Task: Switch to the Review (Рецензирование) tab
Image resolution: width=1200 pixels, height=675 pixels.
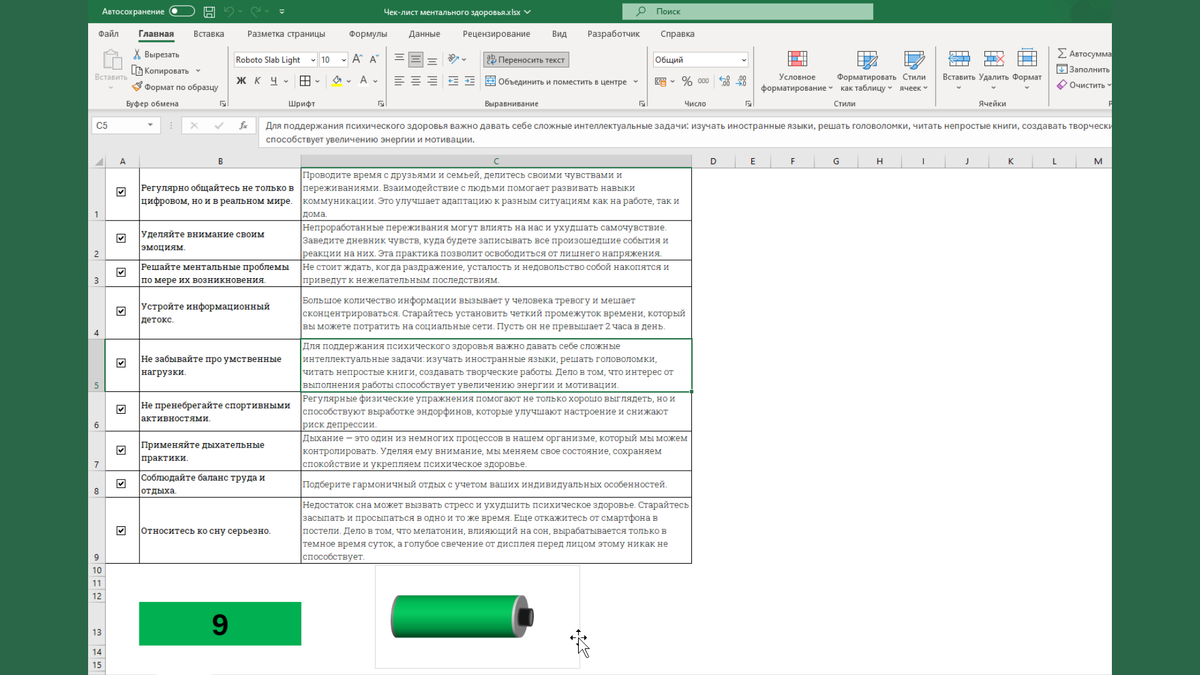Action: [x=496, y=33]
